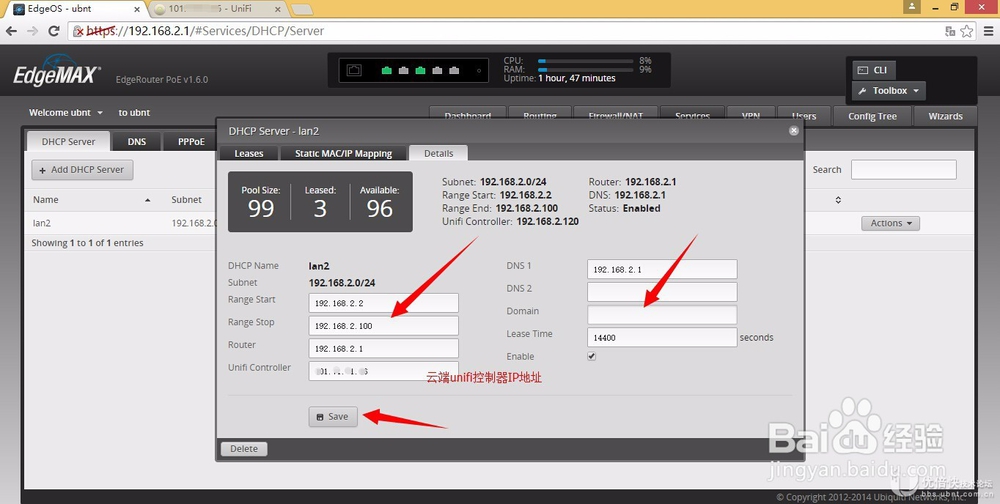The width and height of the screenshot is (1000, 504).
Task: Click the DNS 1 input field
Action: click(662, 269)
